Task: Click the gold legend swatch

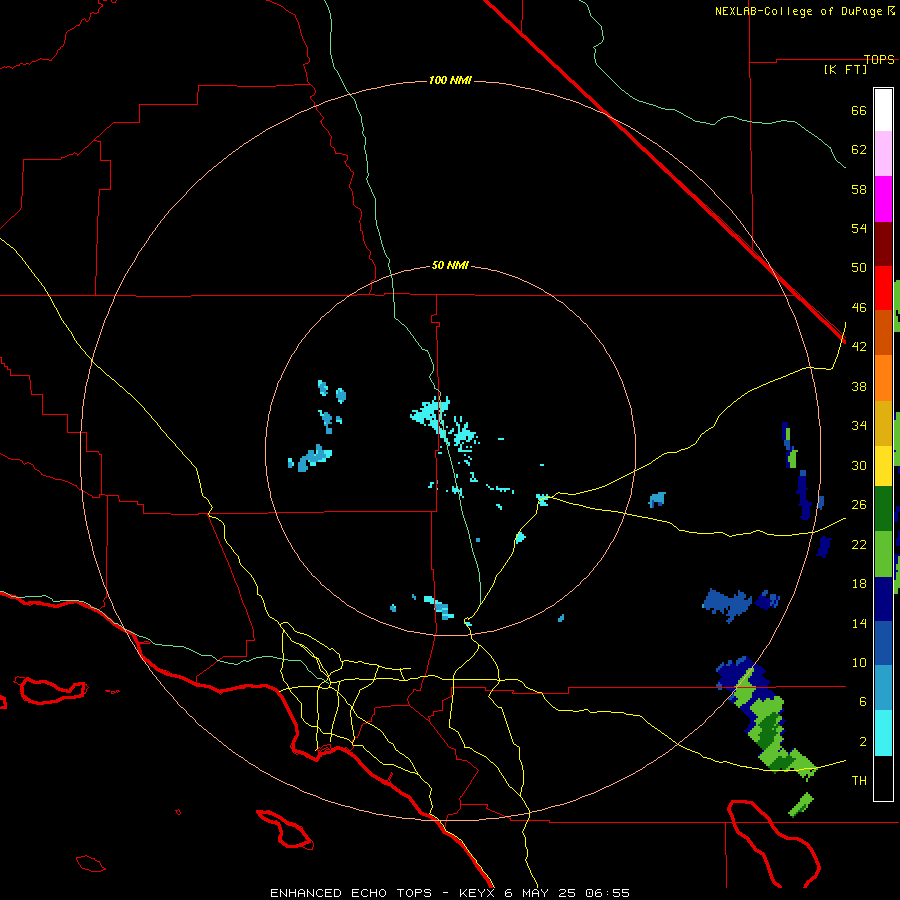Action: tap(883, 423)
